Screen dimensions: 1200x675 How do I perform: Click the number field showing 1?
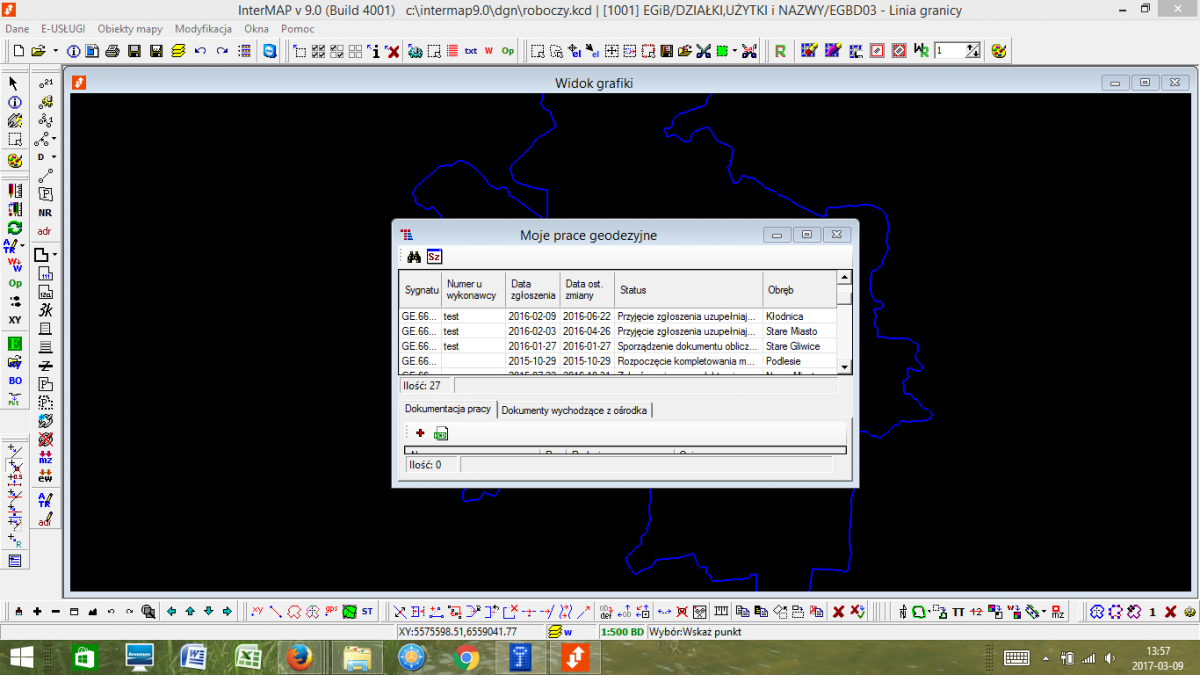pos(950,50)
